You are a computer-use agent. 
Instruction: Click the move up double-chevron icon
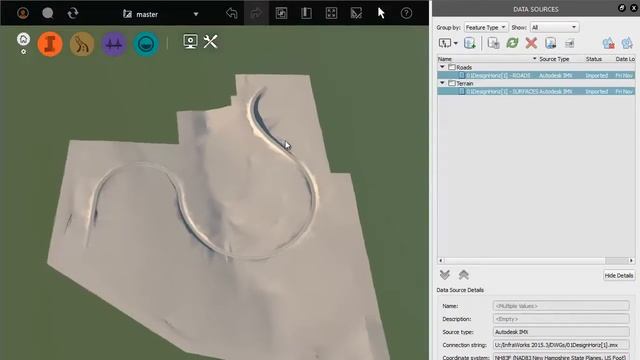click(463, 275)
